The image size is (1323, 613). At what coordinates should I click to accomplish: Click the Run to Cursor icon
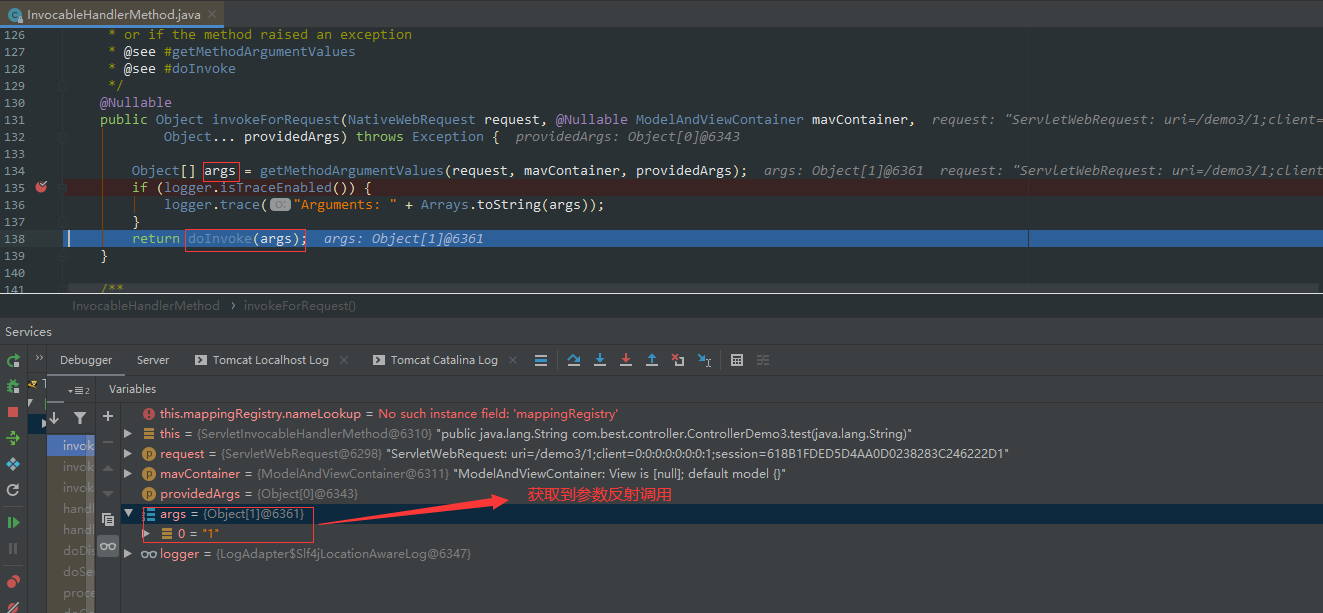point(705,360)
